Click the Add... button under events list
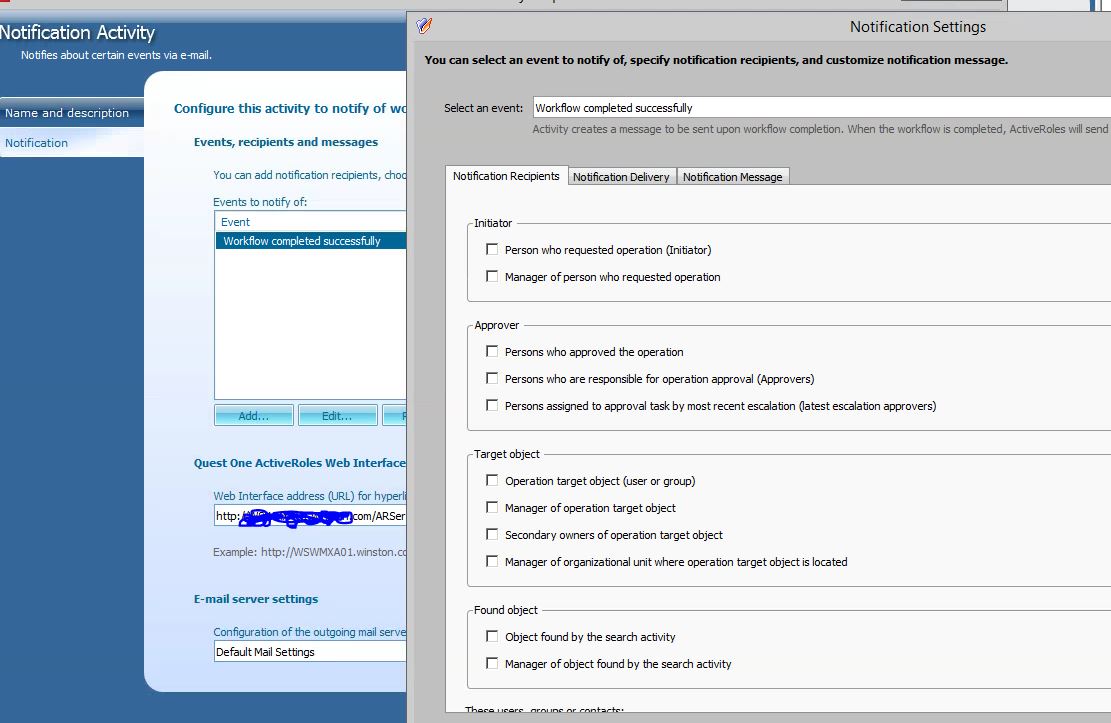The width and height of the screenshot is (1111, 723). point(254,415)
